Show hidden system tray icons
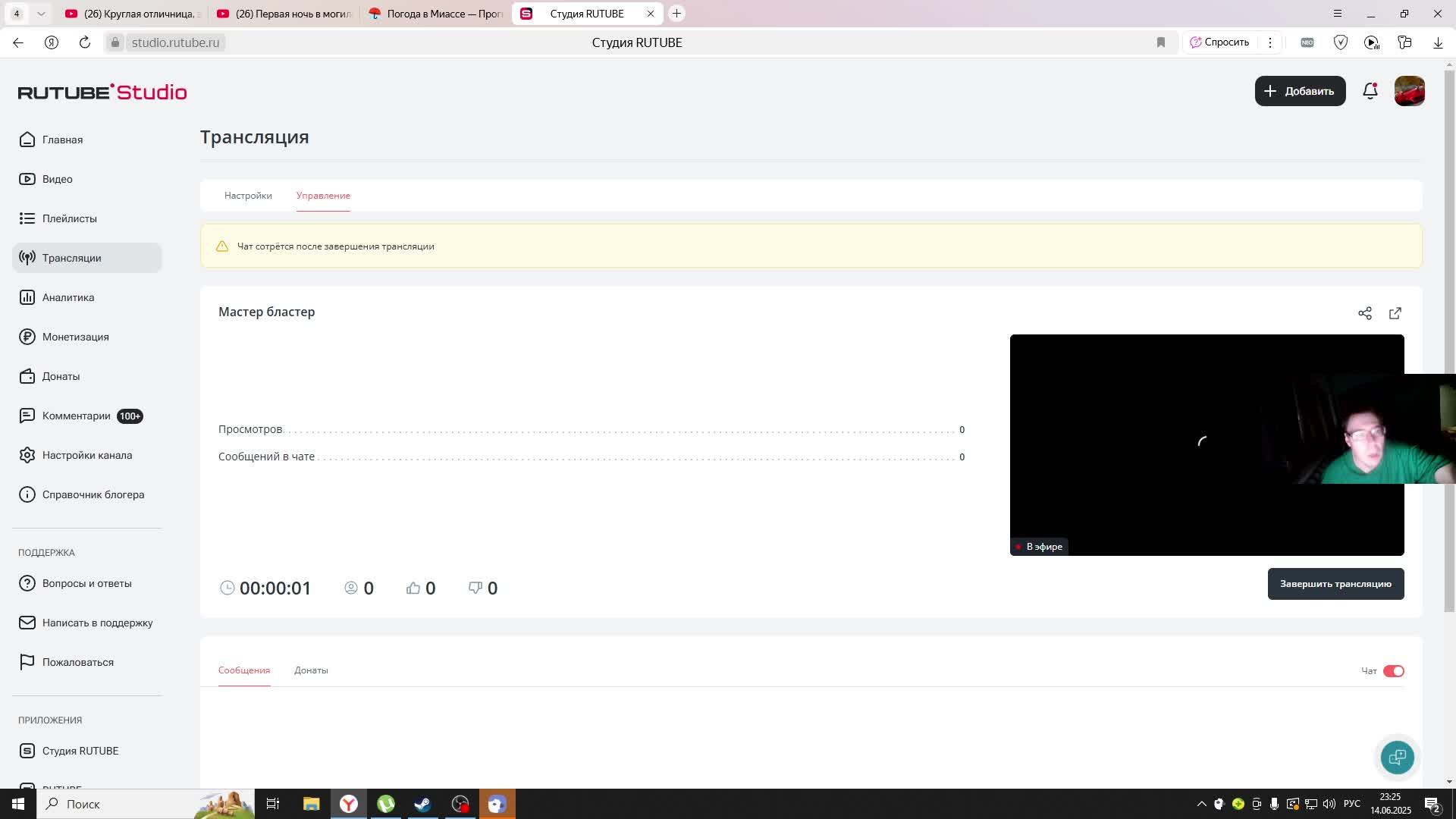1456x819 pixels. (1201, 804)
